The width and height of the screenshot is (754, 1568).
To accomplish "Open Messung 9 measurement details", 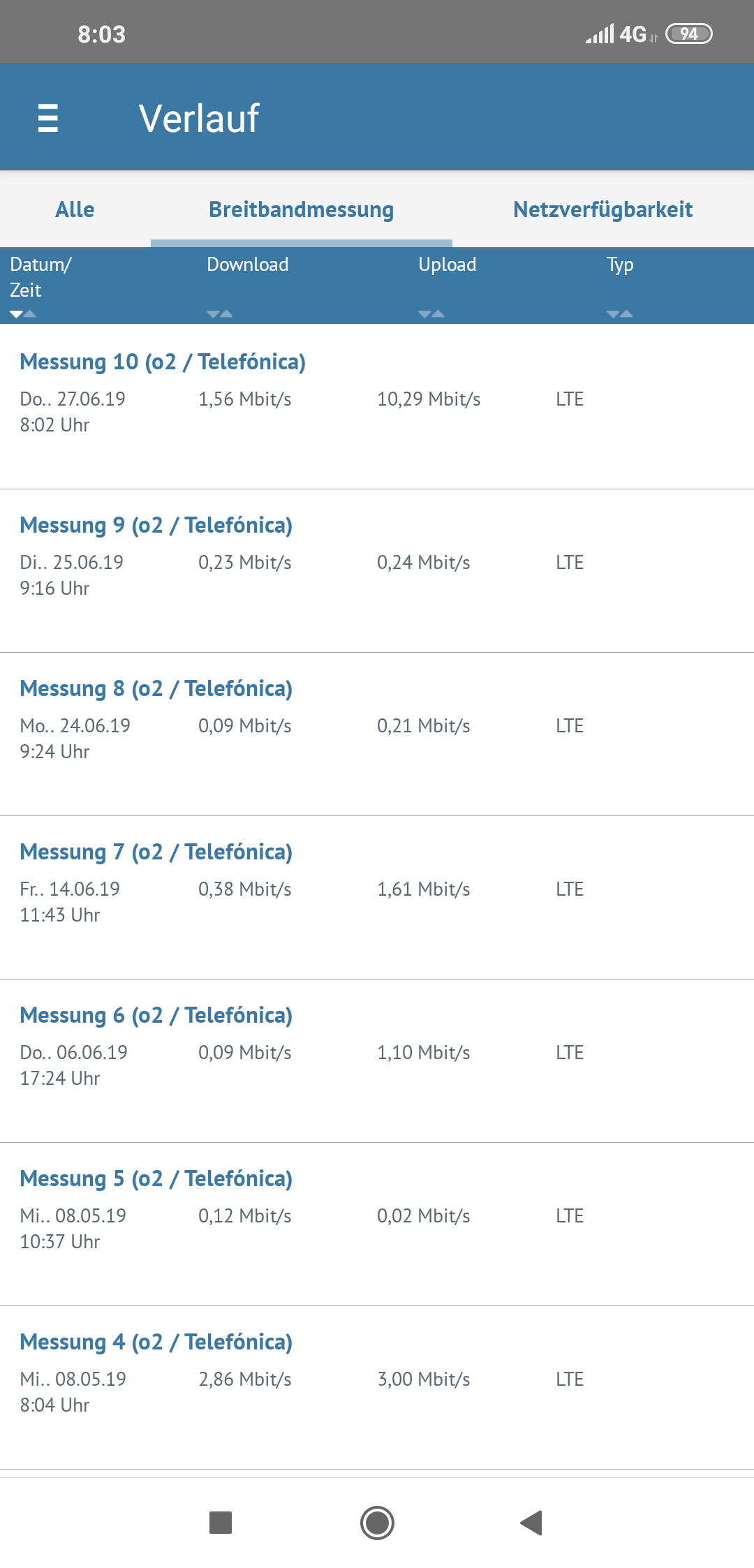I will (x=156, y=526).
